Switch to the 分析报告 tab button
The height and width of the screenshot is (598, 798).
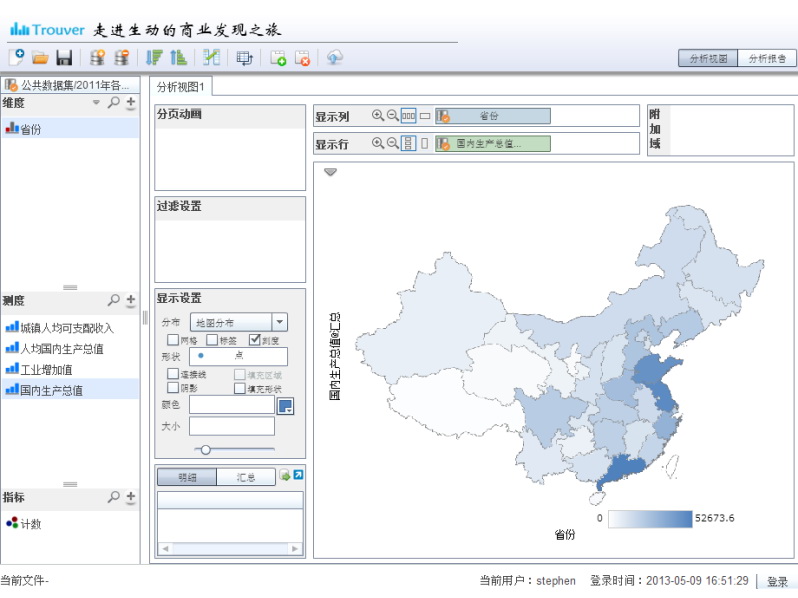pos(766,59)
